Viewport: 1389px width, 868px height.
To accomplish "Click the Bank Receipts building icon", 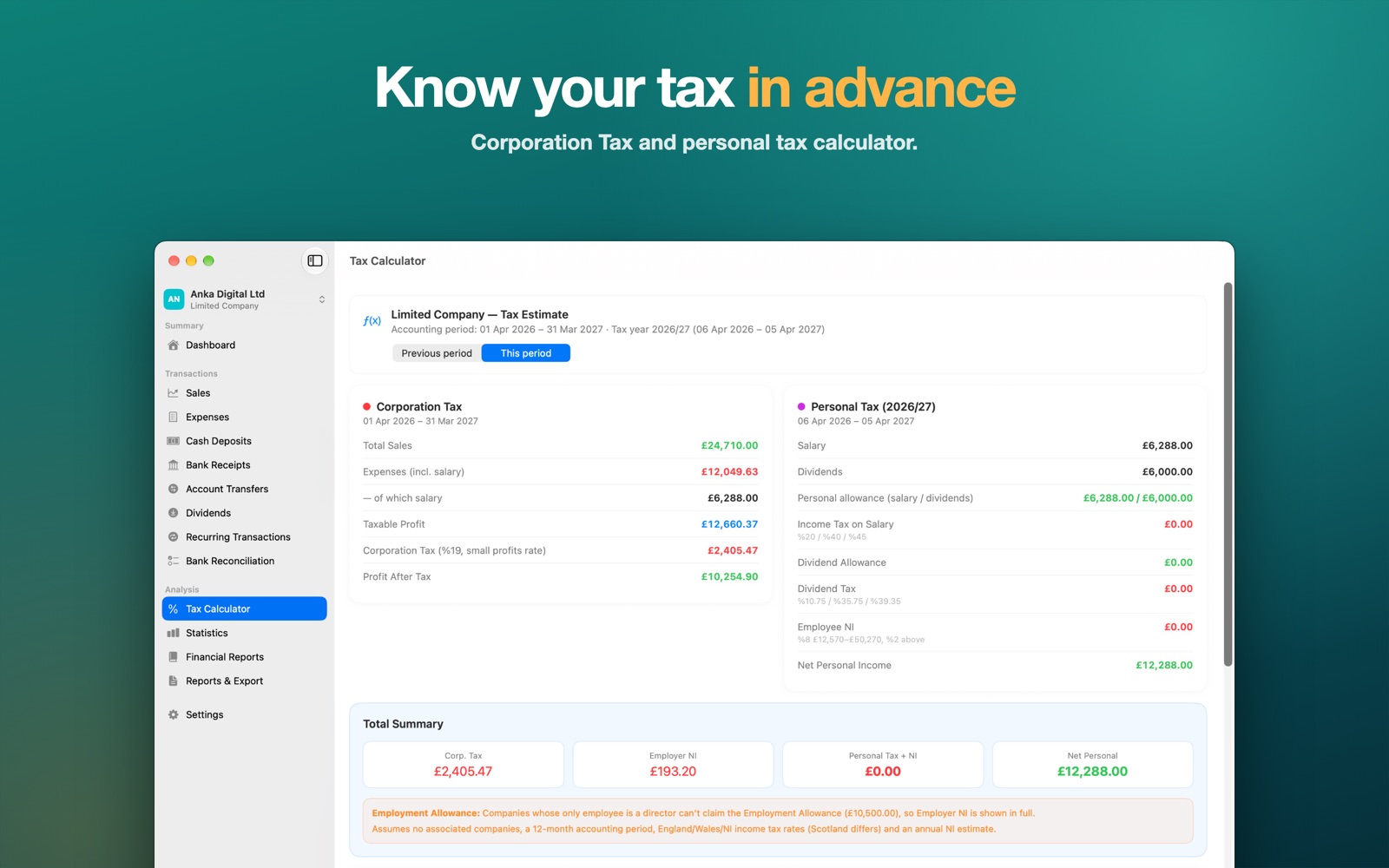I will coord(173,465).
